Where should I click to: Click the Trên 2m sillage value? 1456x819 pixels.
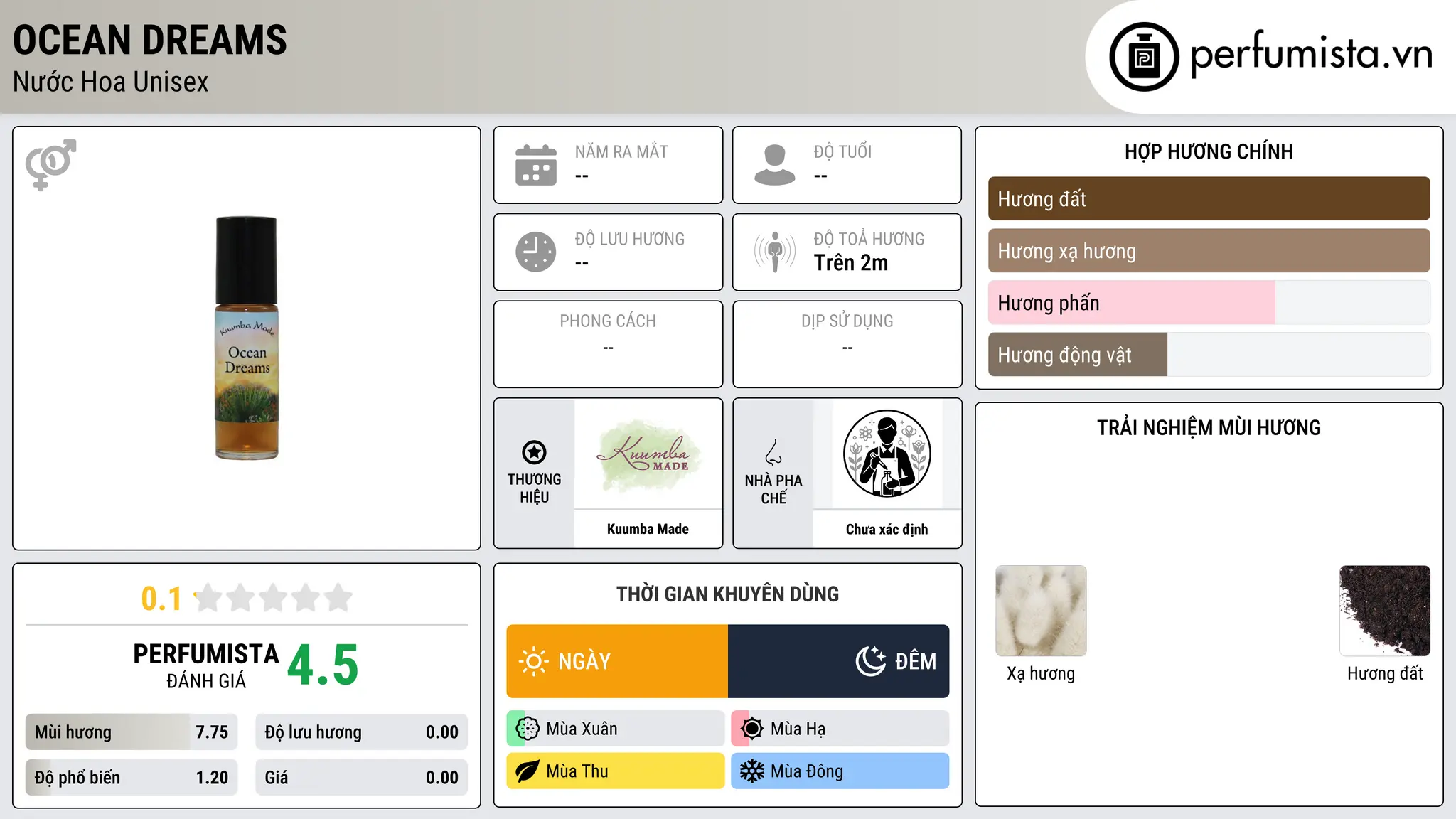click(851, 263)
